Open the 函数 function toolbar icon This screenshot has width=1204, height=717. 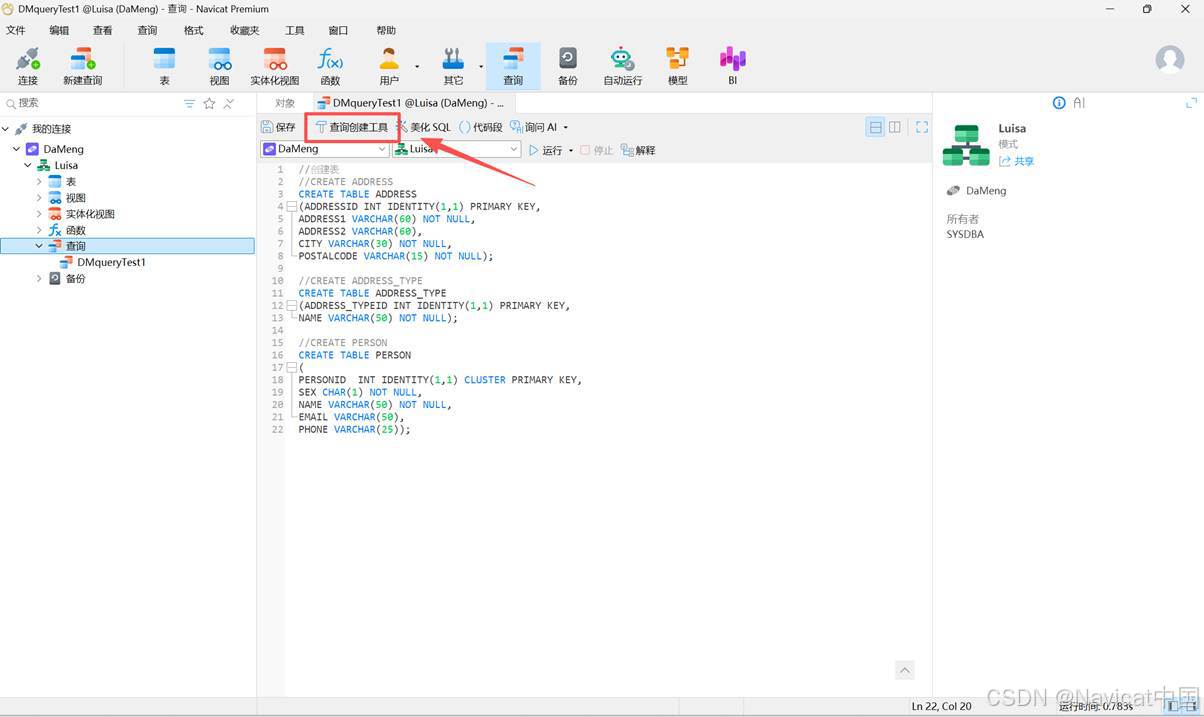click(x=330, y=66)
